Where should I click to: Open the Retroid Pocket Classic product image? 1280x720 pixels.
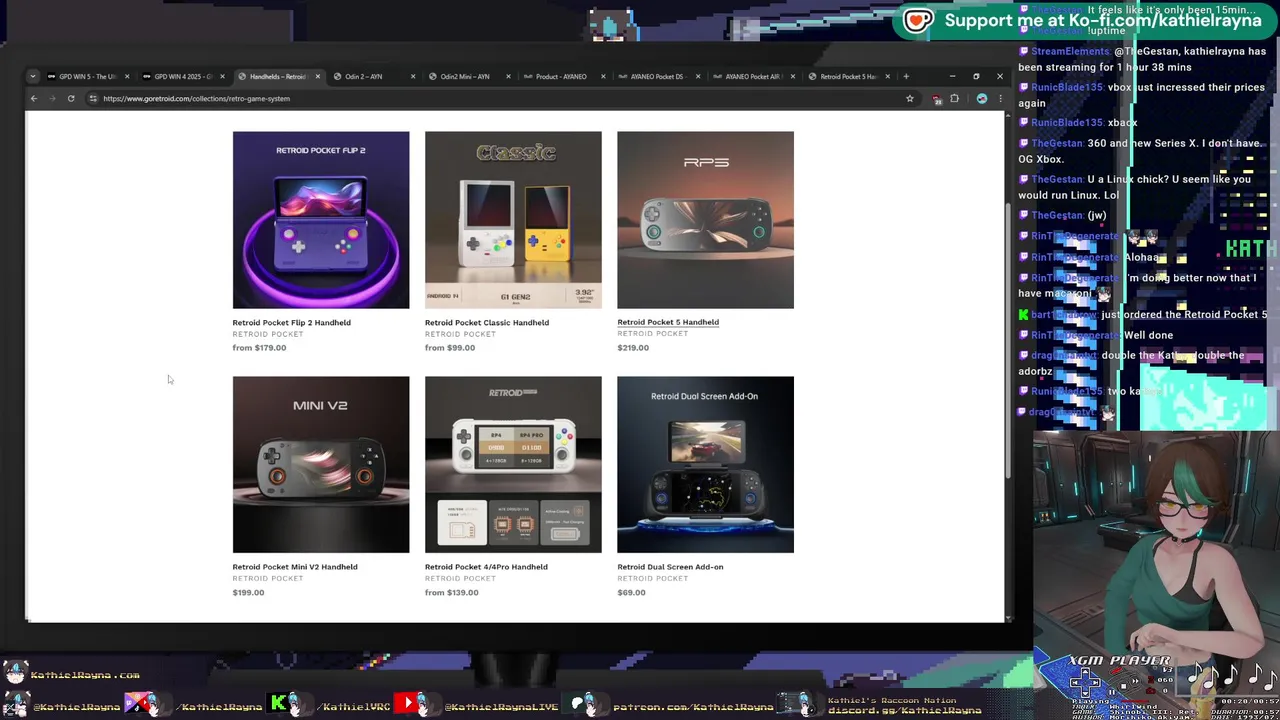[x=513, y=220]
